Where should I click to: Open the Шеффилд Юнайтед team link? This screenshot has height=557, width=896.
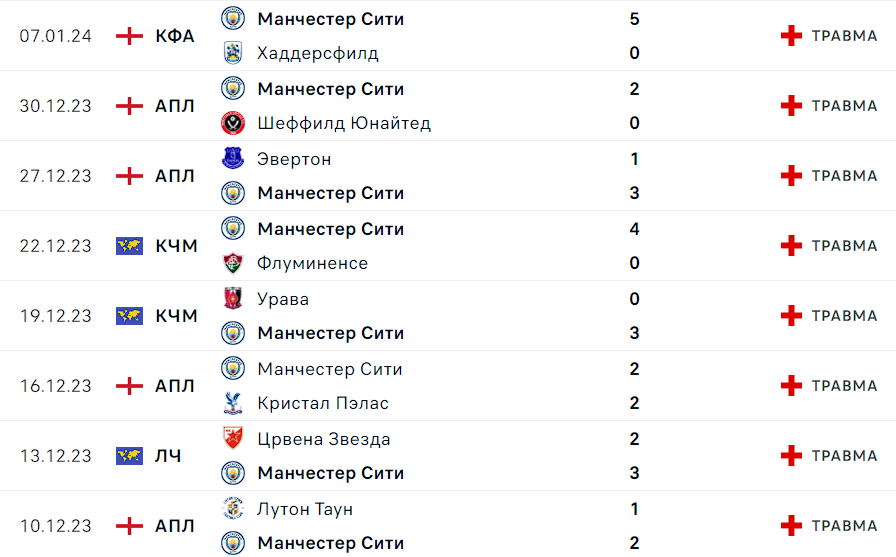[344, 123]
